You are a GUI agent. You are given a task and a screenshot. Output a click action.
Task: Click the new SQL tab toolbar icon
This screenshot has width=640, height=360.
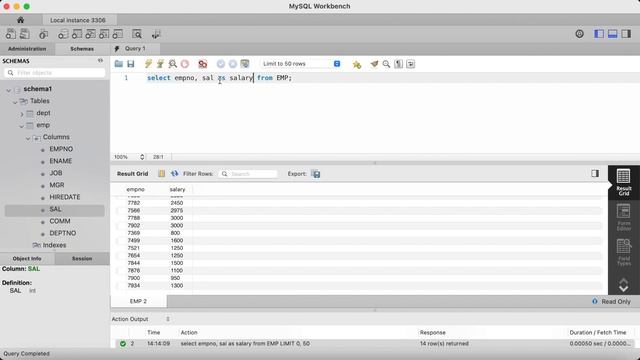[x=11, y=34]
